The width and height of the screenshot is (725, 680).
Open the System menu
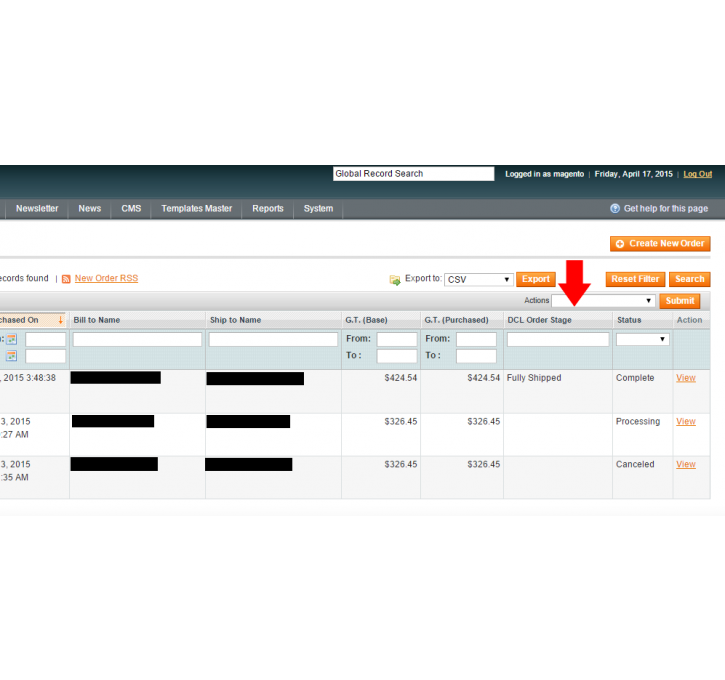coord(318,209)
